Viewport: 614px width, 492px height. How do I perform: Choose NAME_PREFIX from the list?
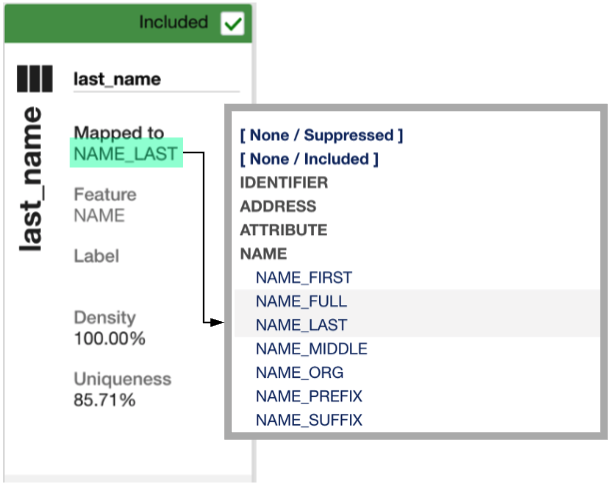(x=309, y=396)
